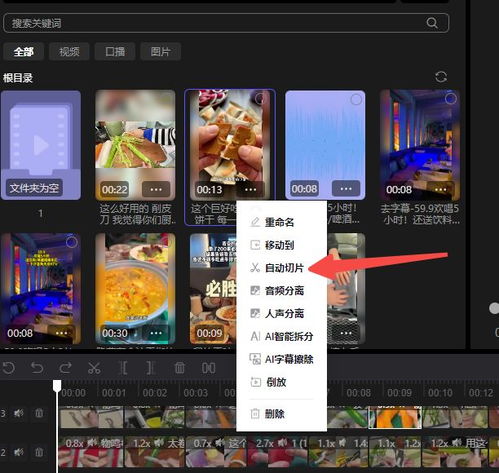The image size is (499, 473).
Task: Switch to the 视频 filter tab
Action: click(69, 52)
